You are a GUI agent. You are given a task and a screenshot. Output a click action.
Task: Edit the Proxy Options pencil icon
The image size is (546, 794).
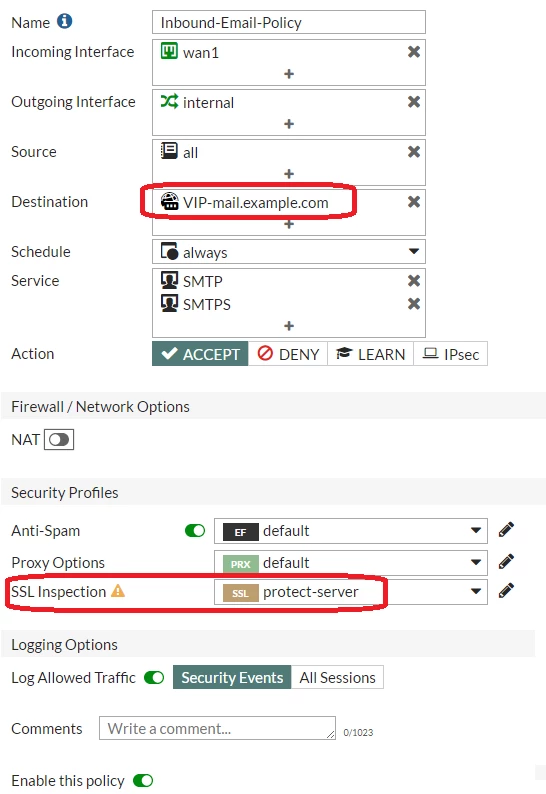tap(506, 562)
